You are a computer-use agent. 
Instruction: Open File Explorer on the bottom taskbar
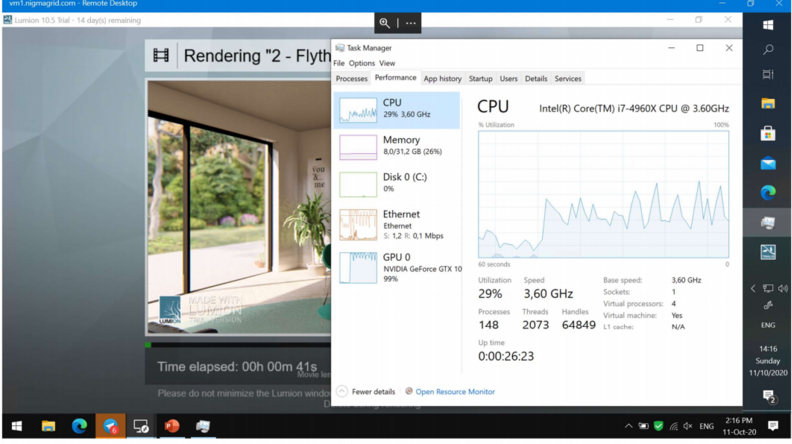[48, 426]
